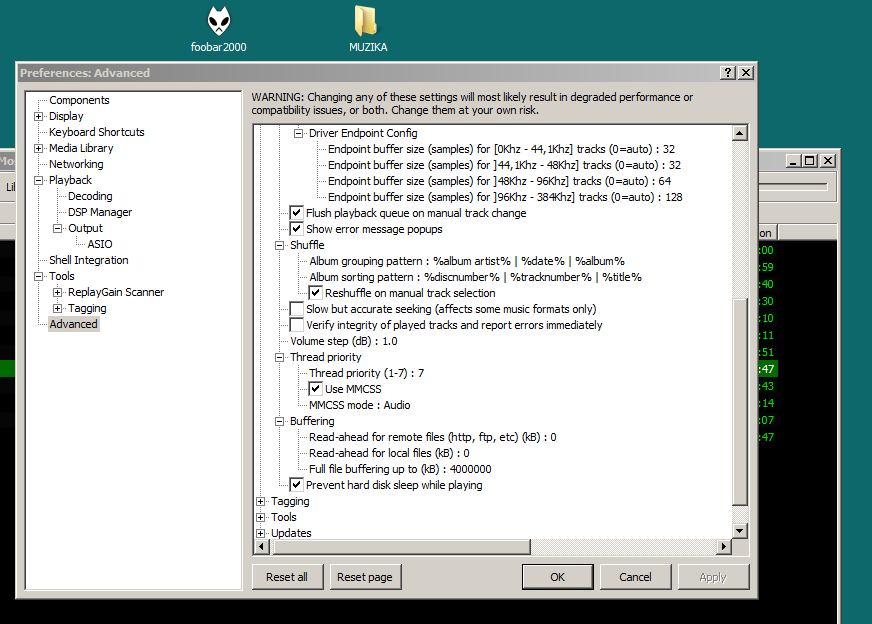Open the foobar2000 desktop icon
The height and width of the screenshot is (624, 872).
(219, 29)
